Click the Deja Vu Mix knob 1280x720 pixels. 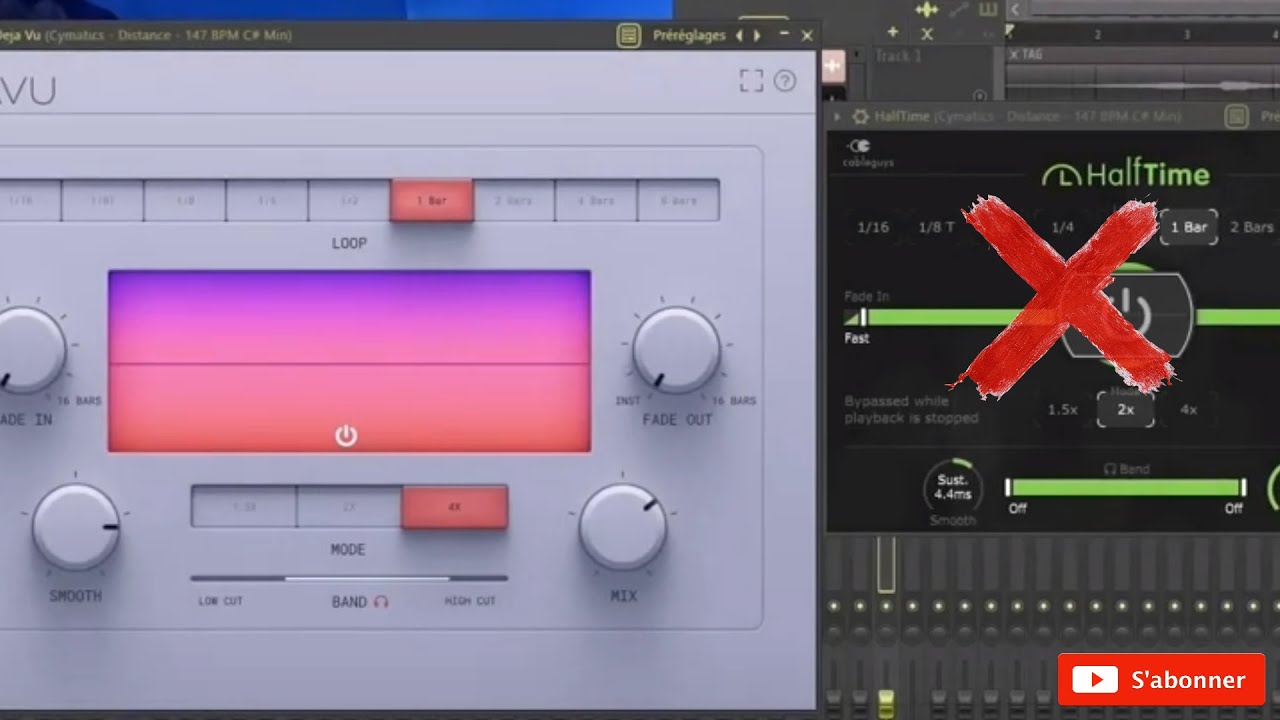(x=623, y=527)
